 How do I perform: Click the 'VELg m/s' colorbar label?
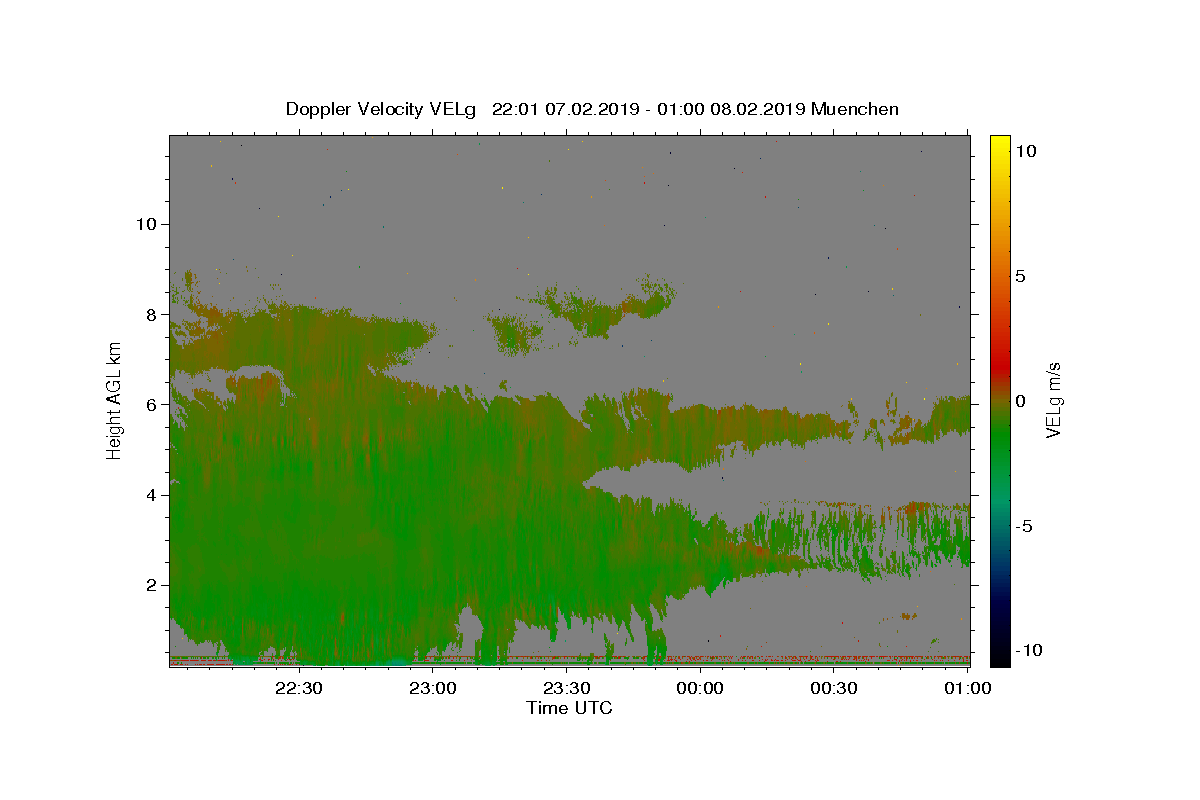[x=1053, y=401]
